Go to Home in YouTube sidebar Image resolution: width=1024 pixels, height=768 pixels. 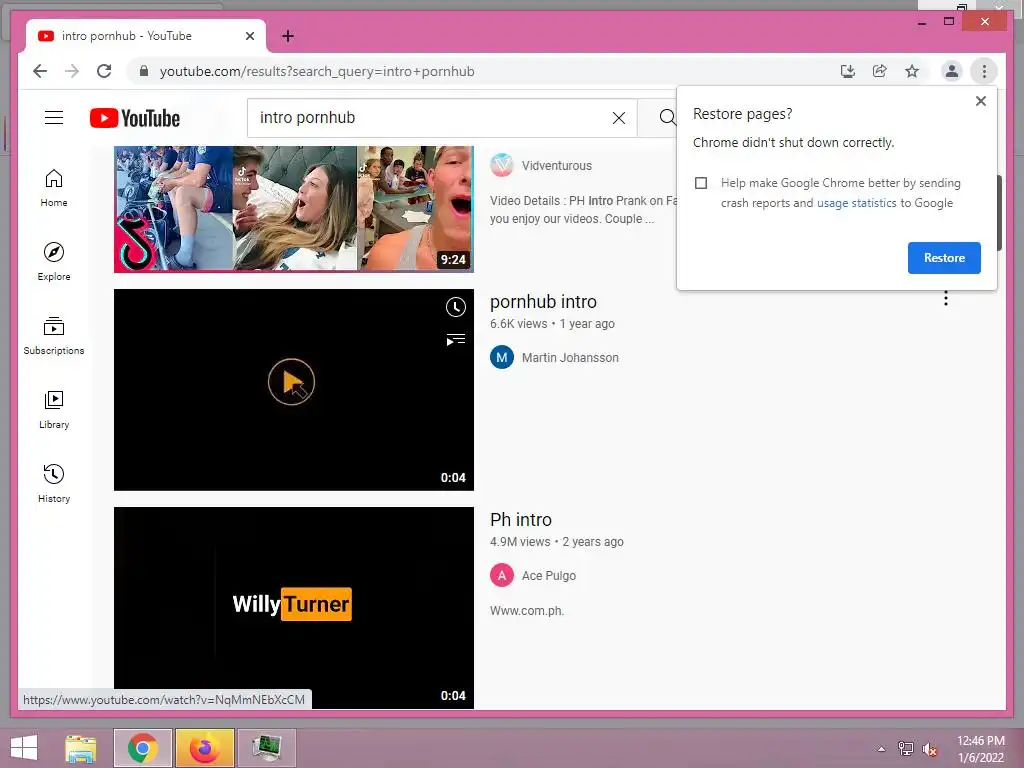[54, 187]
